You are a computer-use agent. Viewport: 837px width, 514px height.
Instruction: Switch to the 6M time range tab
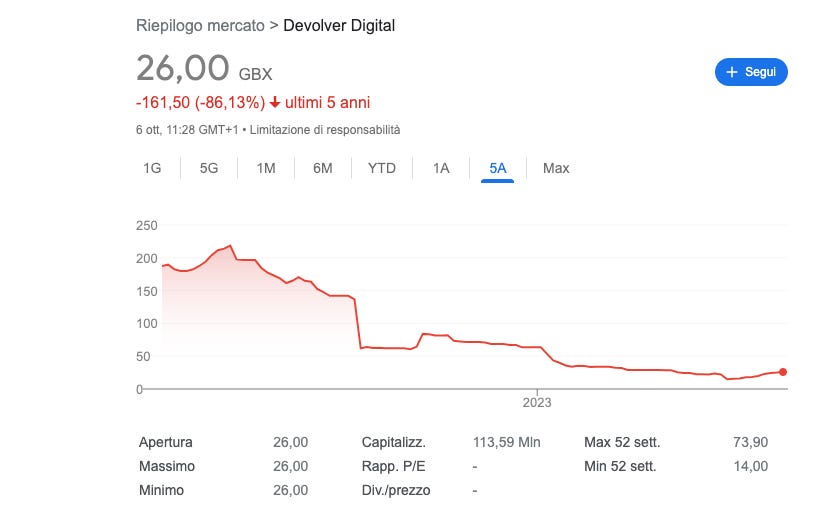tap(322, 168)
